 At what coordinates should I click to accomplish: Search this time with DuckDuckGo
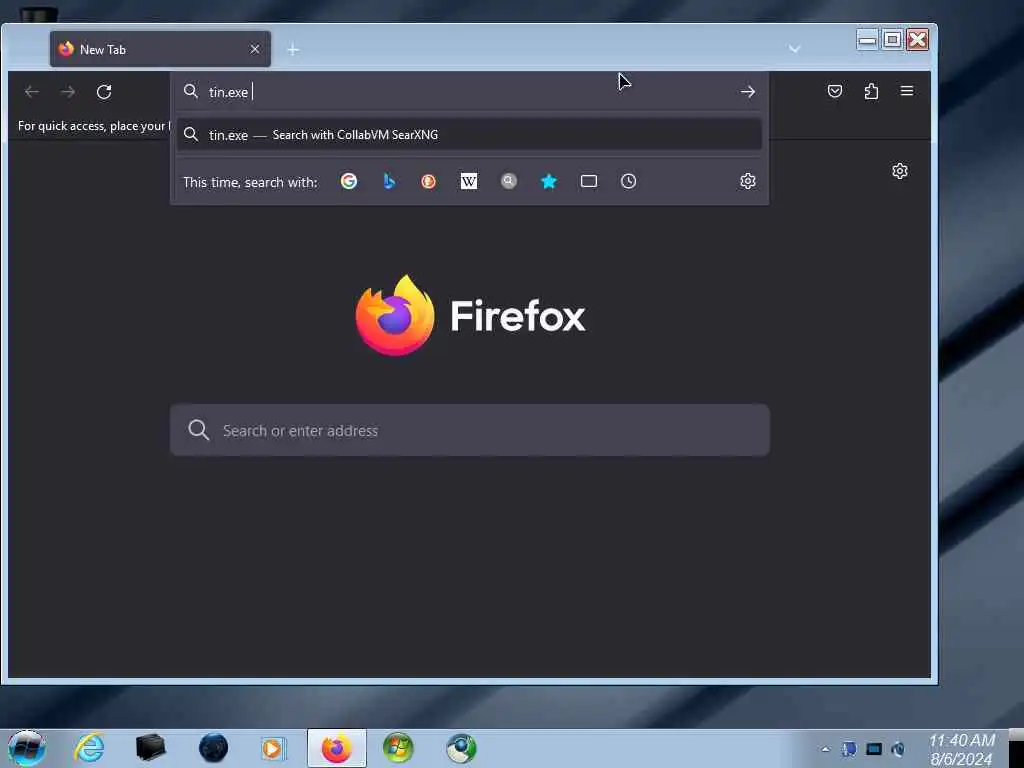428,181
